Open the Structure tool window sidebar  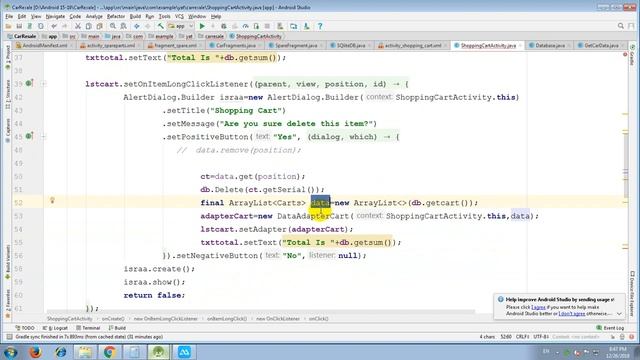point(8,95)
